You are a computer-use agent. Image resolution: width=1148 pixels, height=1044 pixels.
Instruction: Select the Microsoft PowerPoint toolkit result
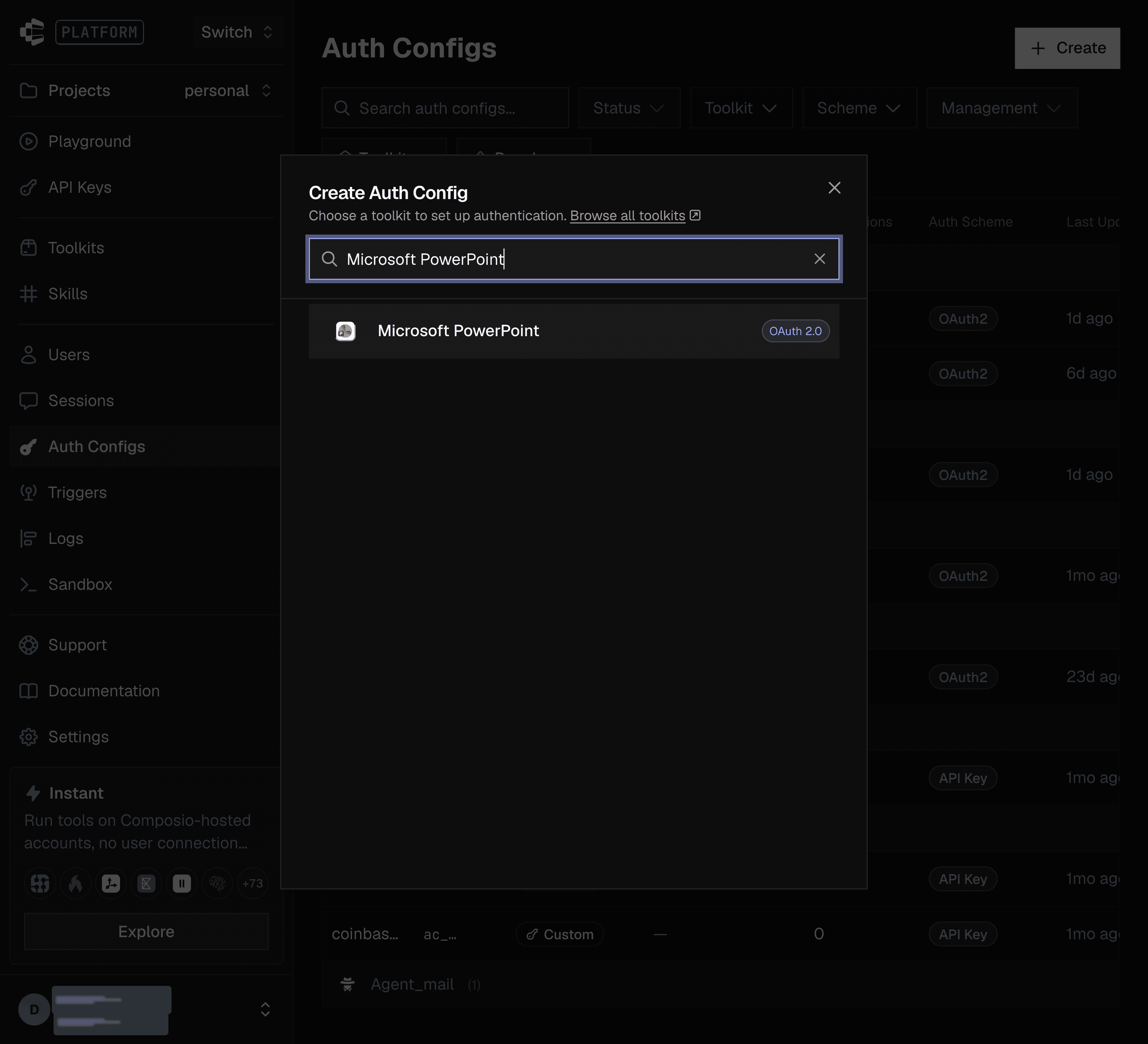point(573,331)
